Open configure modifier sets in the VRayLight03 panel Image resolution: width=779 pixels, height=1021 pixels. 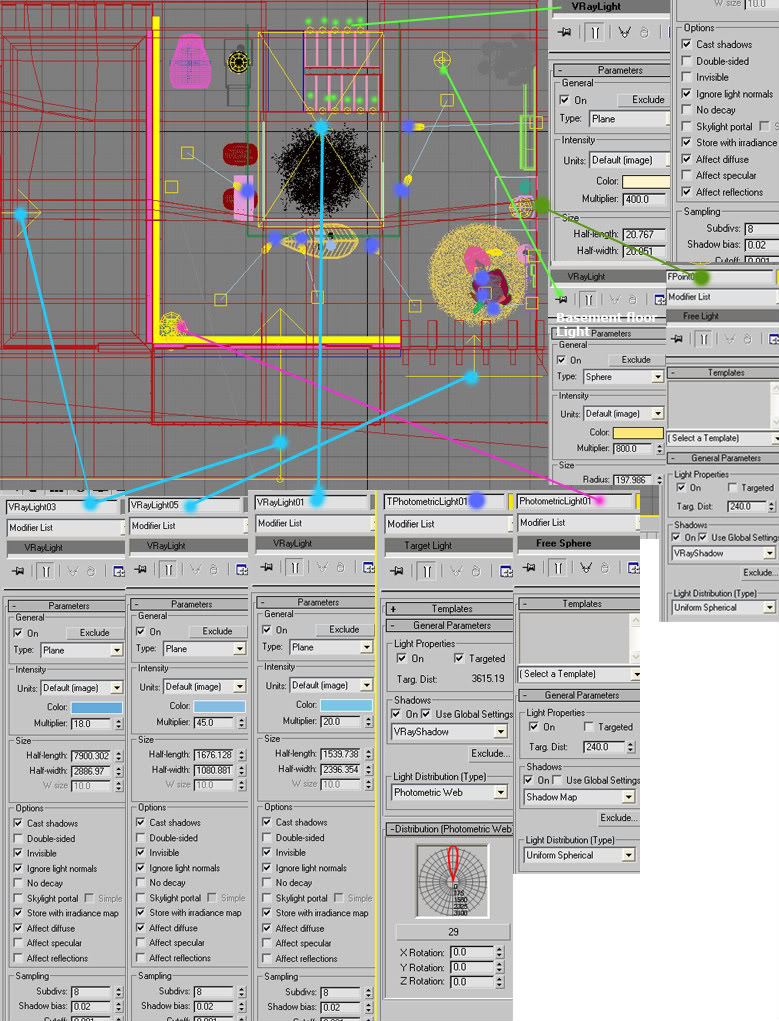[x=119, y=571]
